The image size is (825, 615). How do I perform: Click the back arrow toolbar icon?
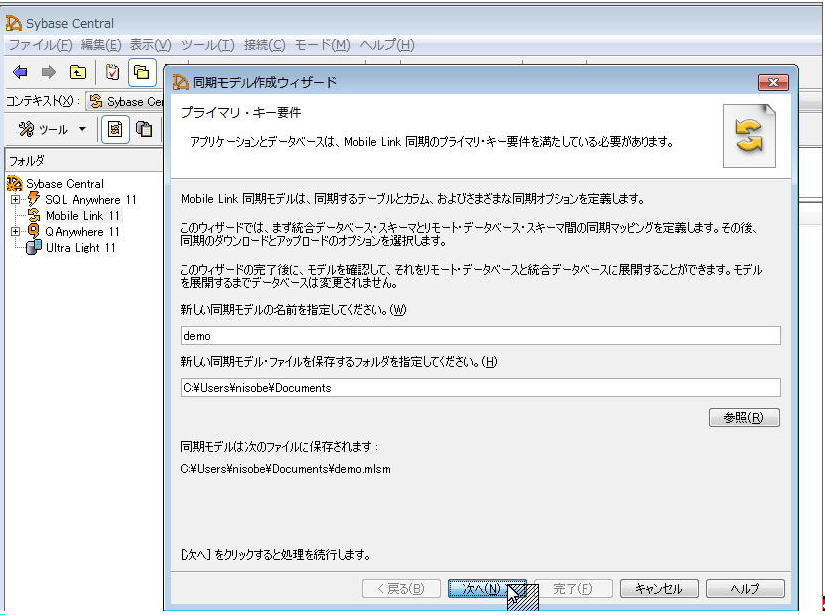[20, 72]
